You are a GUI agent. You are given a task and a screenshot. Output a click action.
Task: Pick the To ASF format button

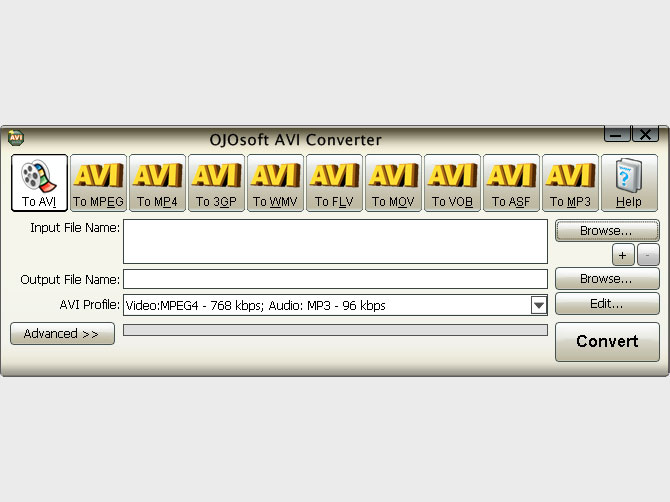coord(511,183)
